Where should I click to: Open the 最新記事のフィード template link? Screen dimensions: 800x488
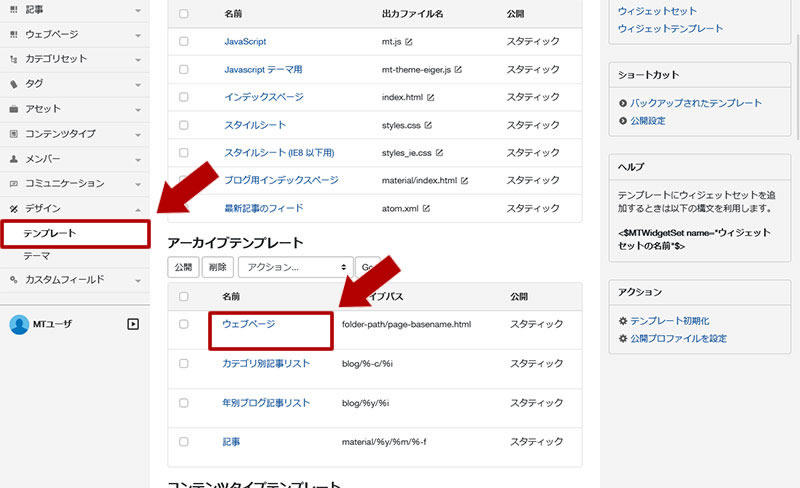pos(264,208)
